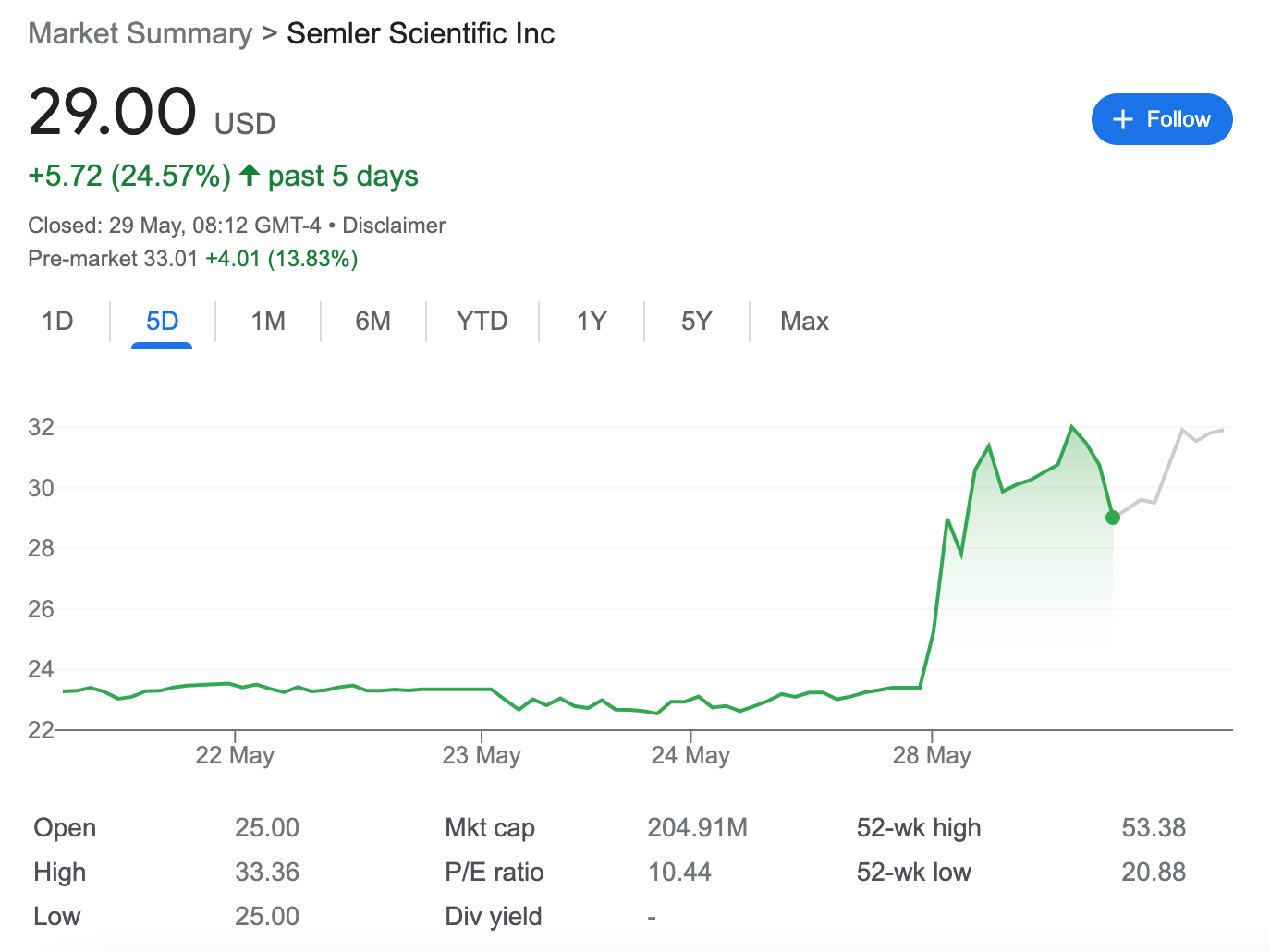Switch to the 1D chart range
The height and width of the screenshot is (952, 1270).
coord(57,321)
